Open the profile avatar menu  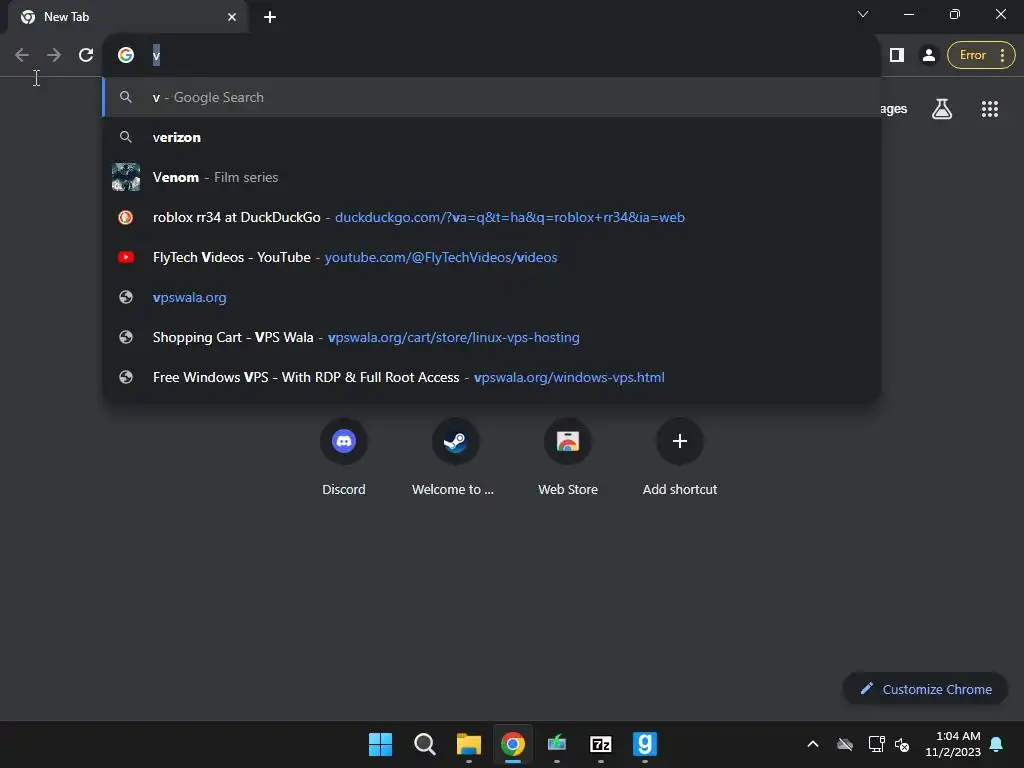click(928, 56)
